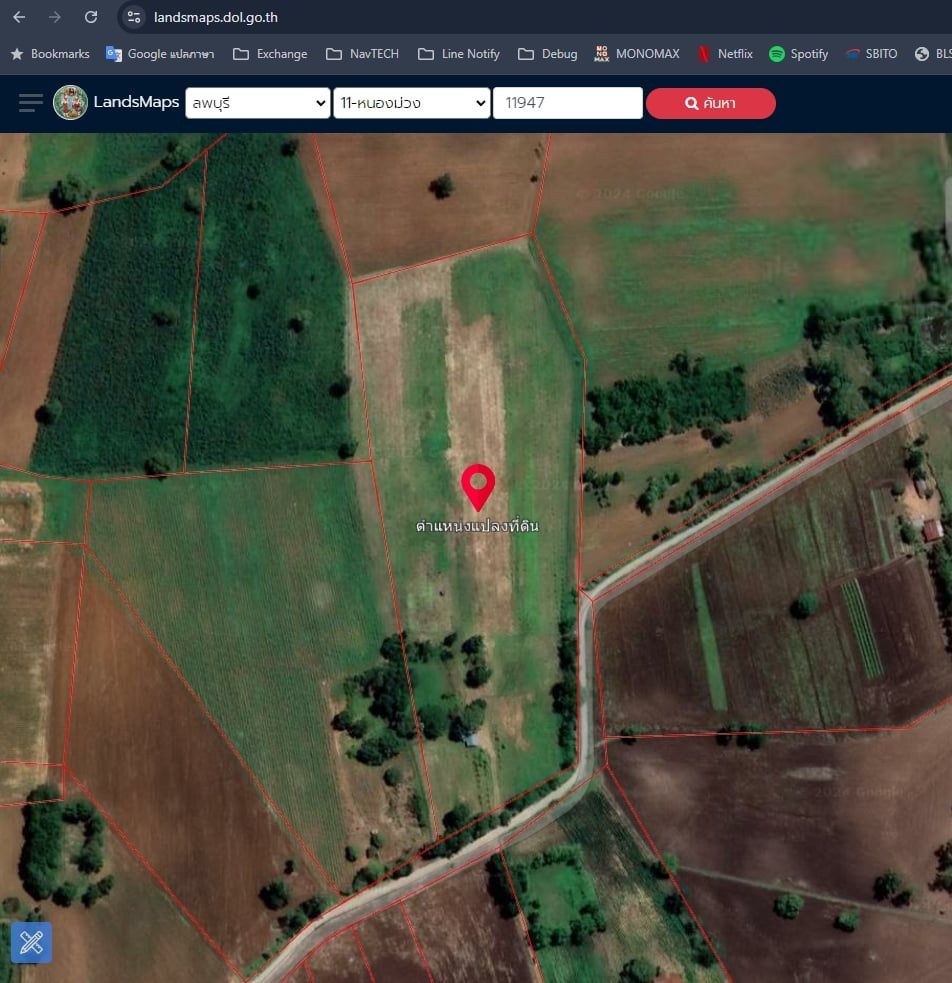Expand the province dropdown showing ลพบุรี
This screenshot has height=983, width=952.
pos(258,103)
